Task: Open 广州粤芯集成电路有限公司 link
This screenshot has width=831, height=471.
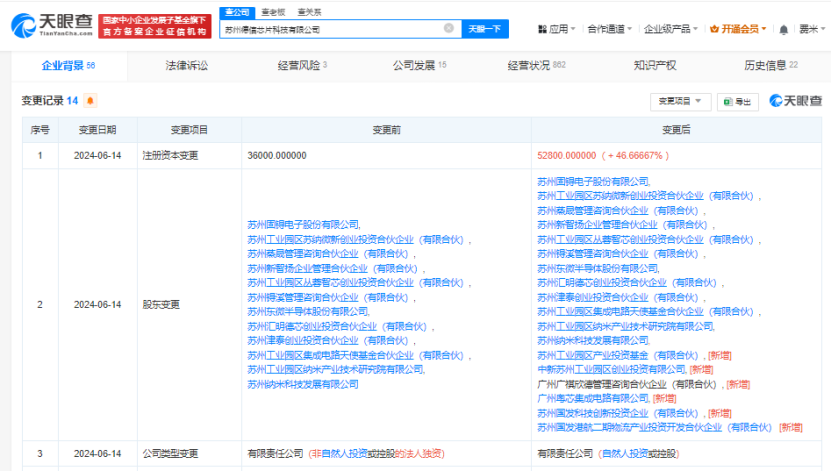Action: (593, 398)
